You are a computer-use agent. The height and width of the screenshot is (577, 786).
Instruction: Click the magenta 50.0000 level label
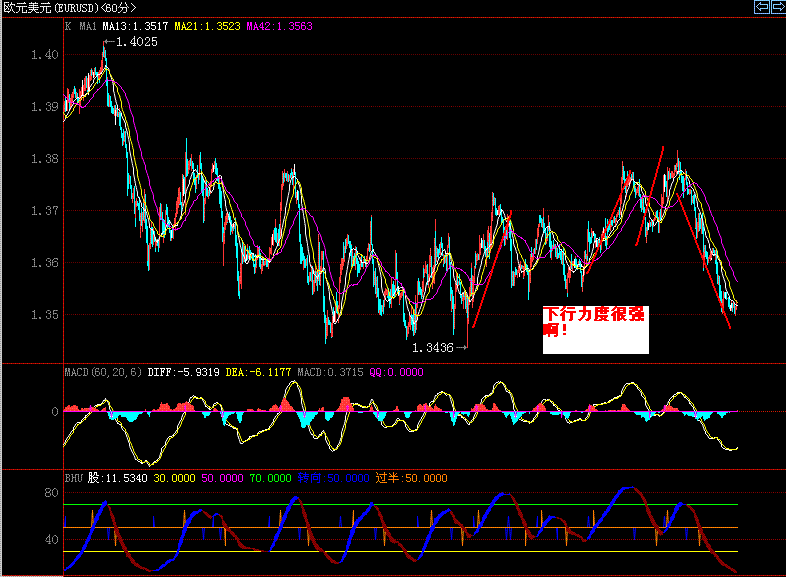pos(223,478)
